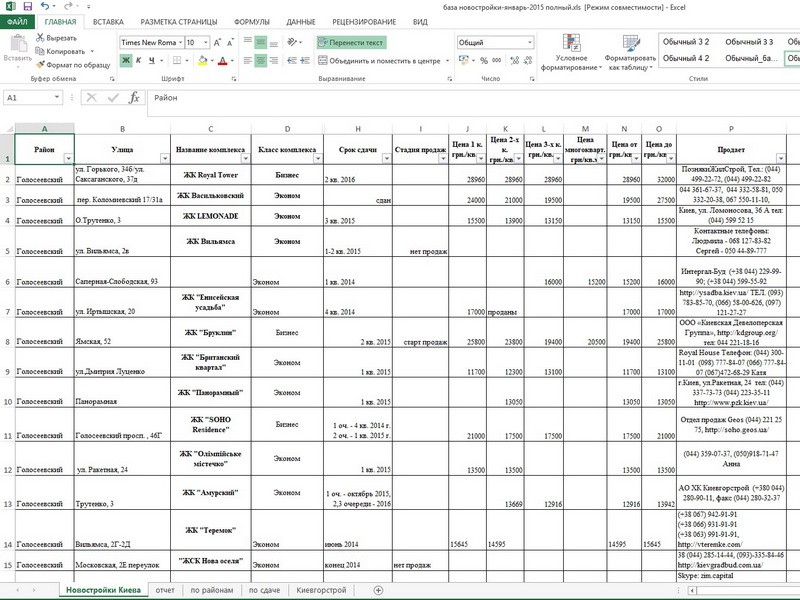Click the cell borders icon
Image resolution: width=800 pixels, height=600 pixels.
(177, 60)
